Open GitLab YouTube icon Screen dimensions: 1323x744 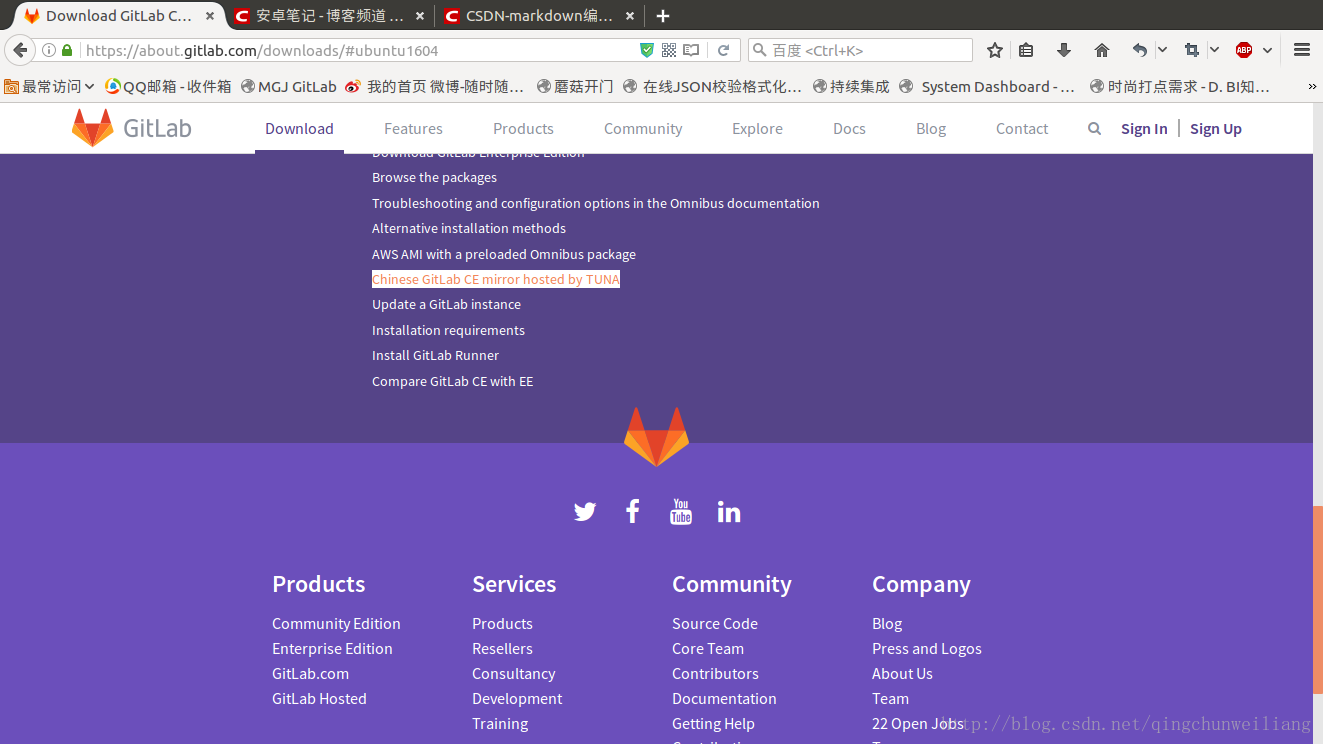click(681, 512)
